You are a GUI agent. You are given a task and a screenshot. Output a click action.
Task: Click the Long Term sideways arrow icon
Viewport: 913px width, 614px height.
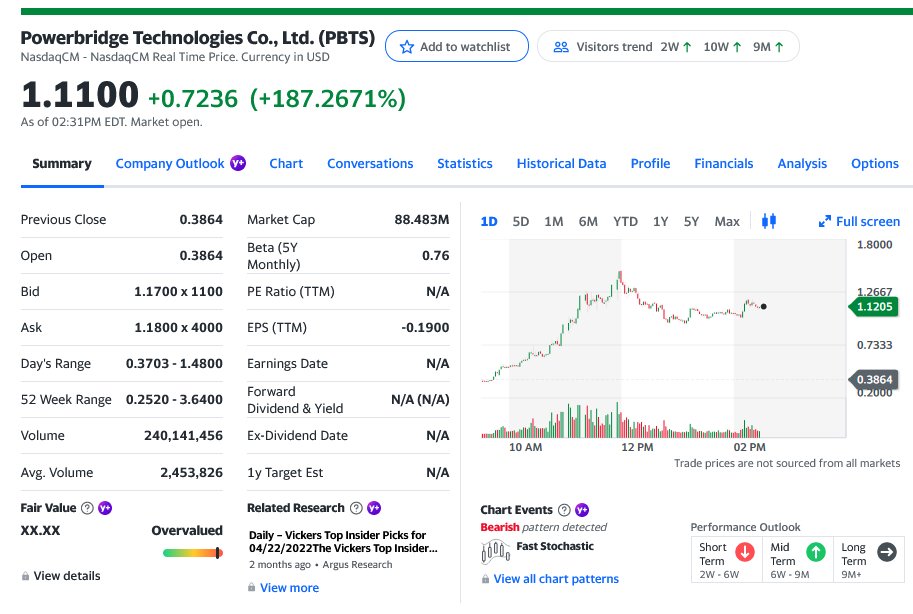pyautogui.click(x=887, y=552)
